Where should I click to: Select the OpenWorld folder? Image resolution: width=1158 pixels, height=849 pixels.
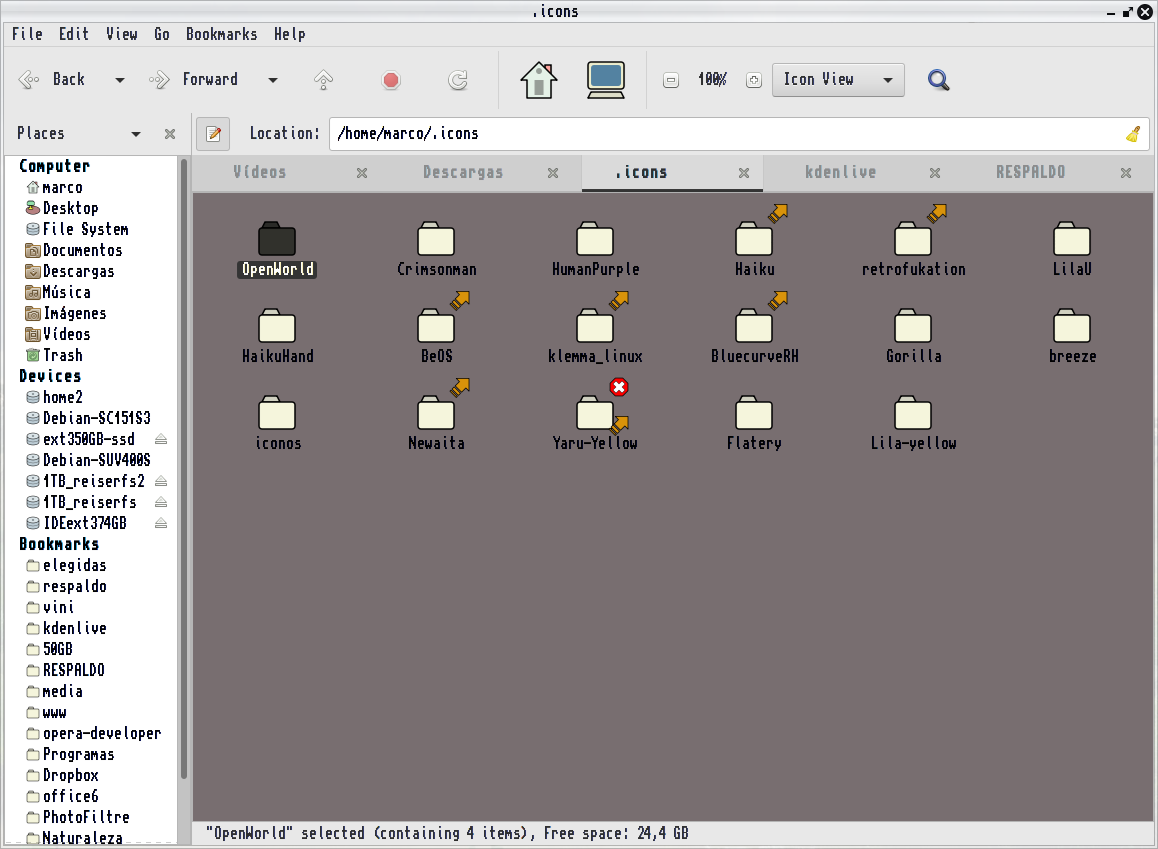(x=278, y=250)
